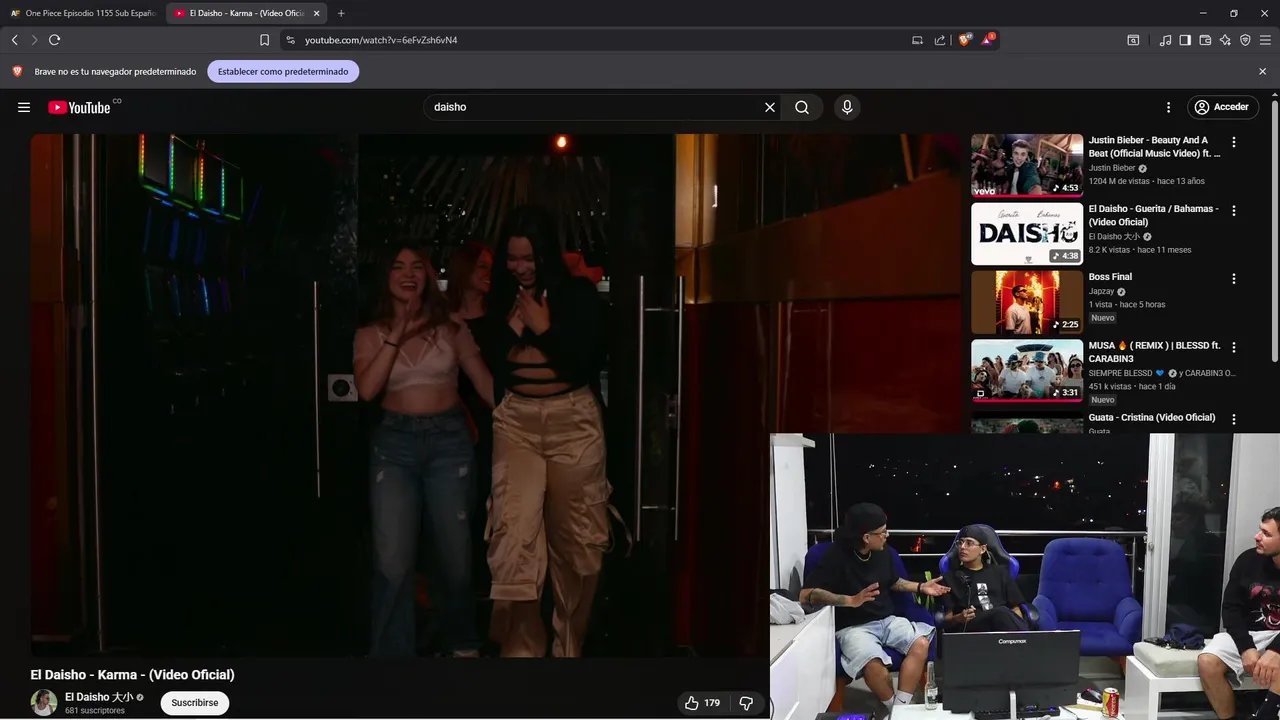Viewport: 1280px width, 720px height.
Task: Open a new browser tab
Action: click(341, 13)
